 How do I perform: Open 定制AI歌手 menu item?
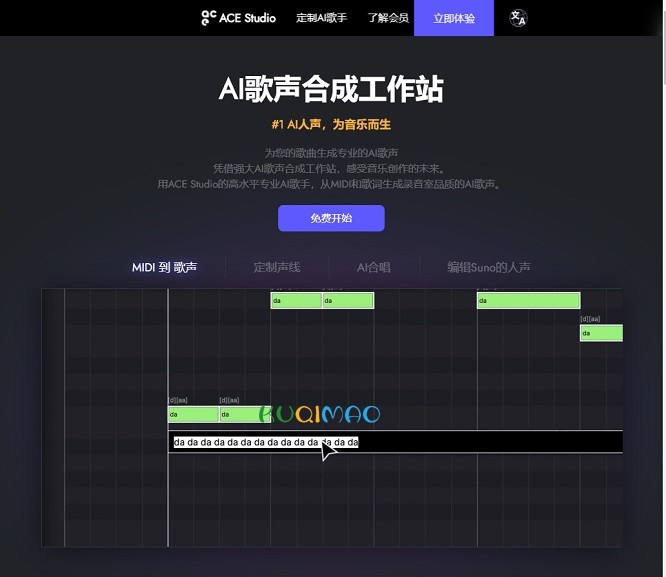pyautogui.click(x=322, y=18)
